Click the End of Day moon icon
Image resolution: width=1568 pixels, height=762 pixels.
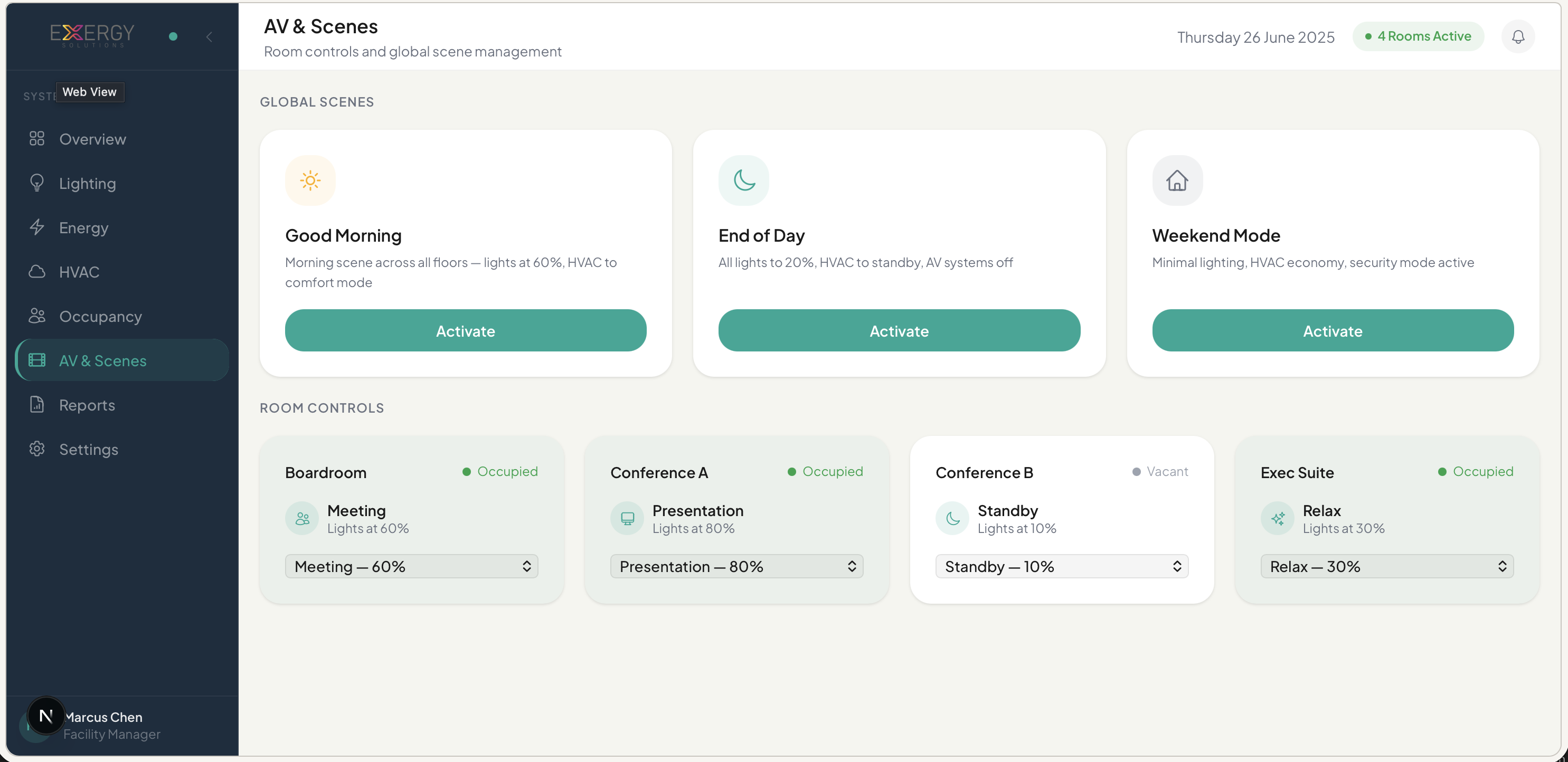pos(744,180)
